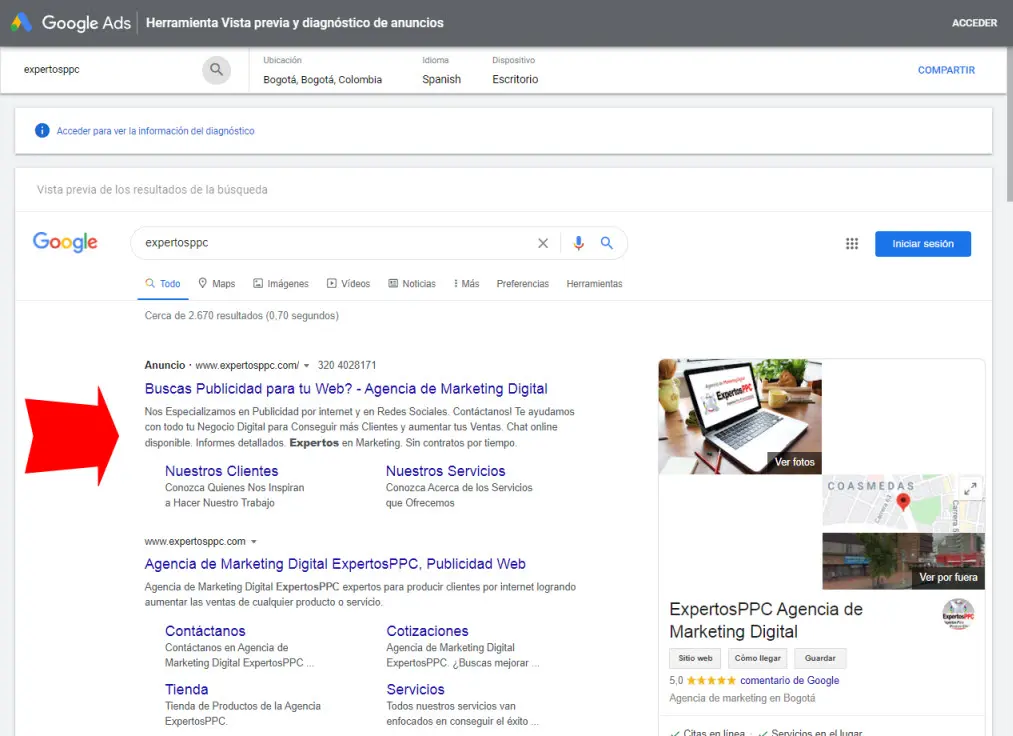This screenshot has width=1013, height=736.
Task: Open Herramientas menu item
Action: (x=594, y=284)
